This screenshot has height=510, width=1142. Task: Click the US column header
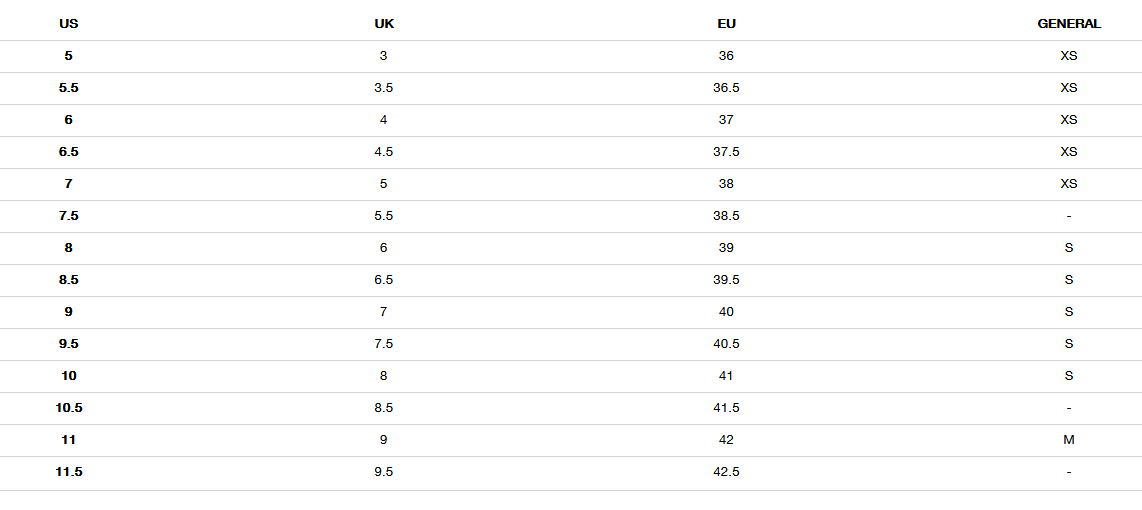[x=68, y=23]
